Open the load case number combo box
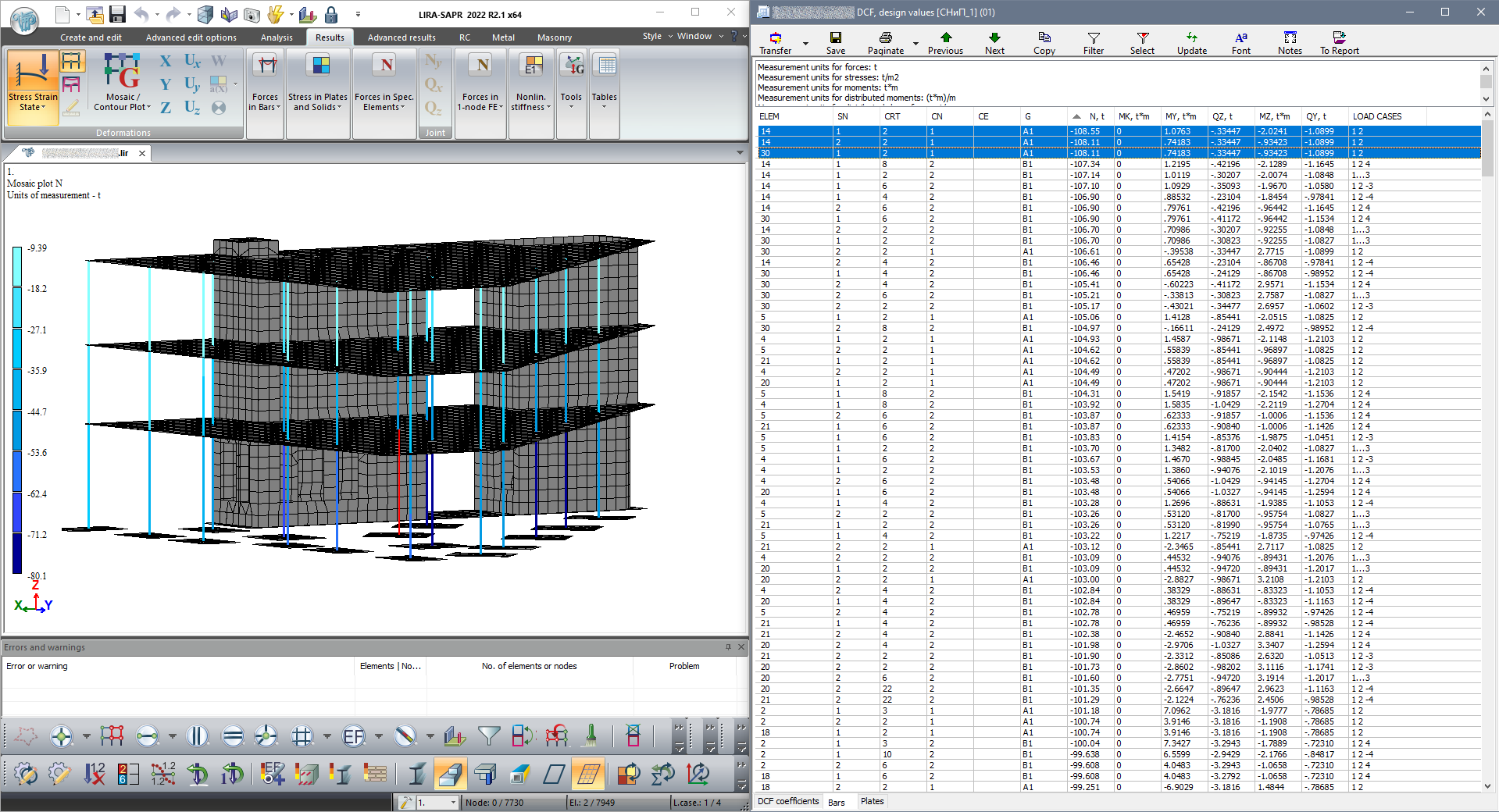Image resolution: width=1499 pixels, height=812 pixels. tap(452, 803)
